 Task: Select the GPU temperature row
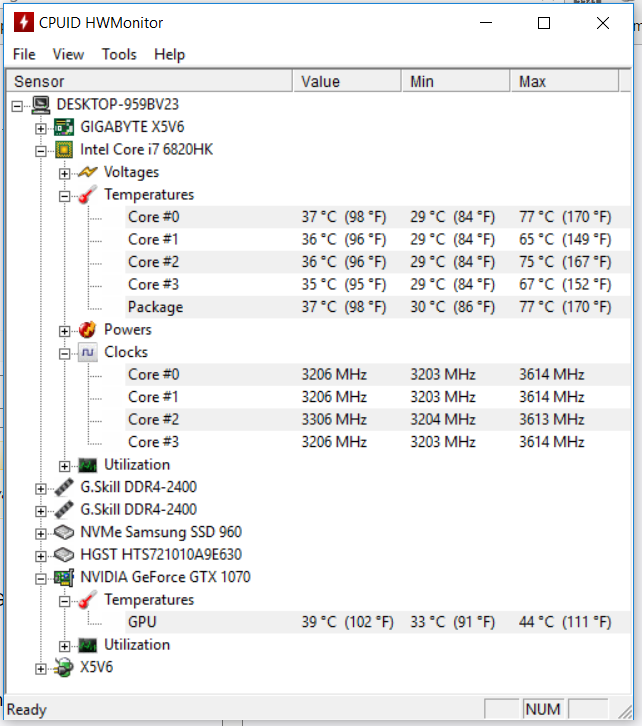point(377,622)
